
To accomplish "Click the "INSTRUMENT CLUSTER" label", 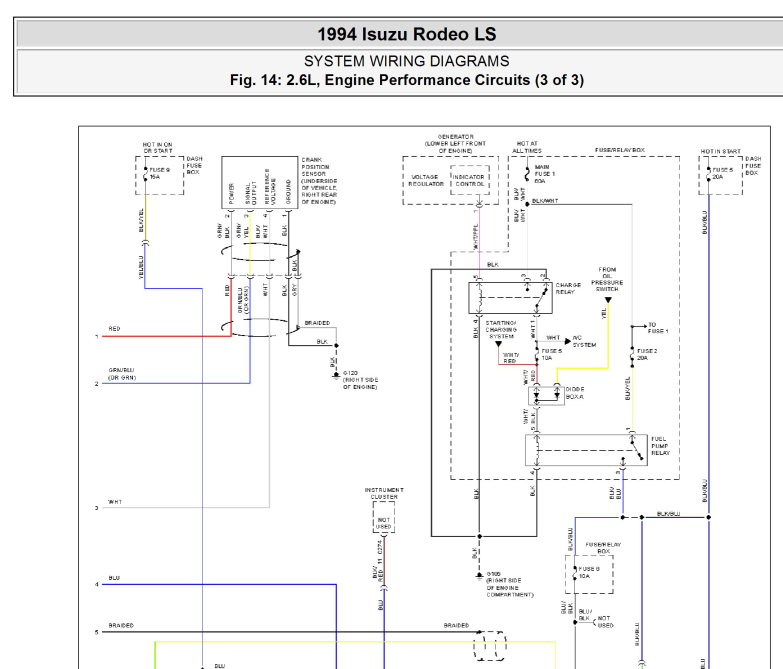I will point(384,493).
